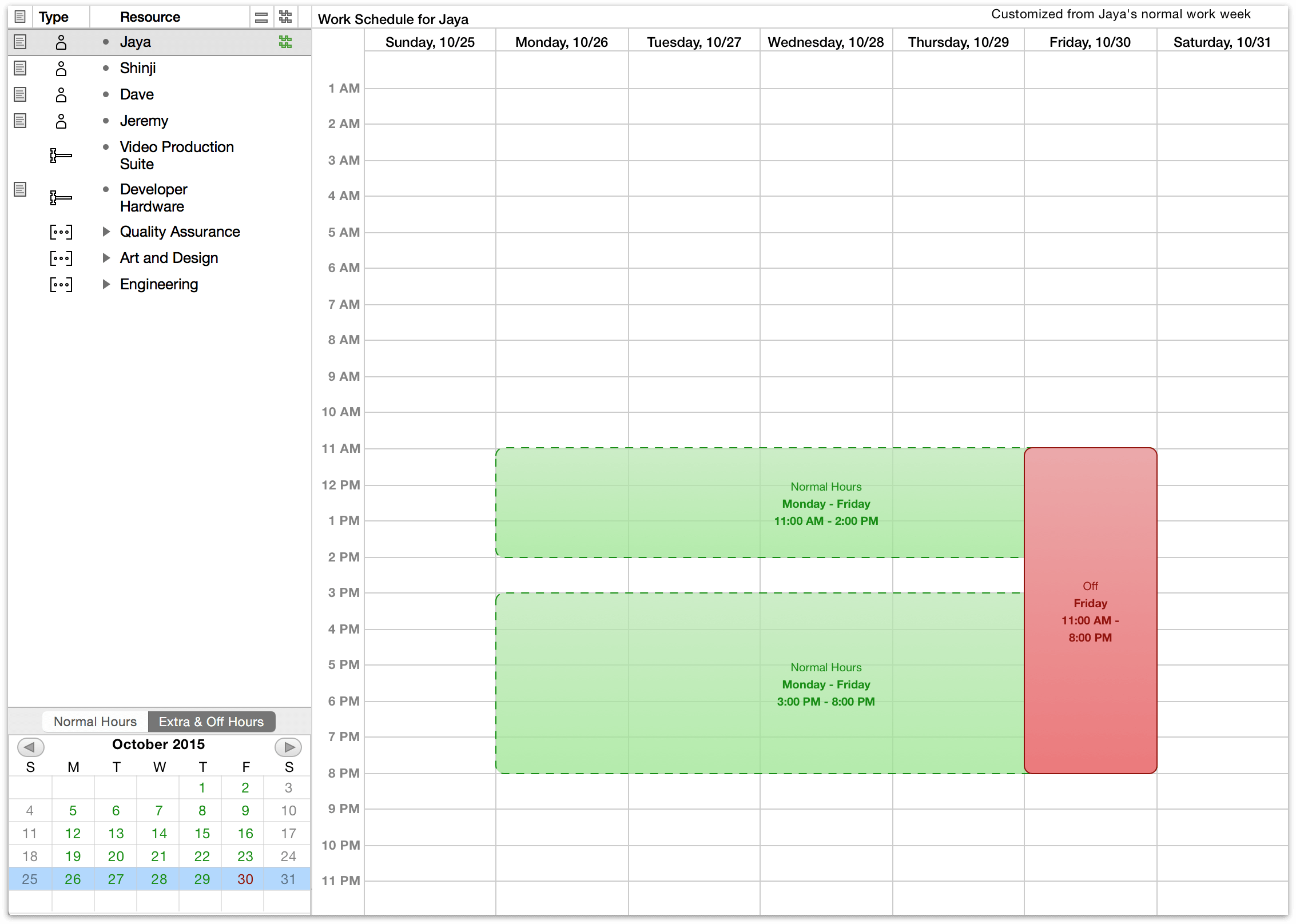
Task: Click the resource leveling icon for Jaya
Action: (284, 42)
